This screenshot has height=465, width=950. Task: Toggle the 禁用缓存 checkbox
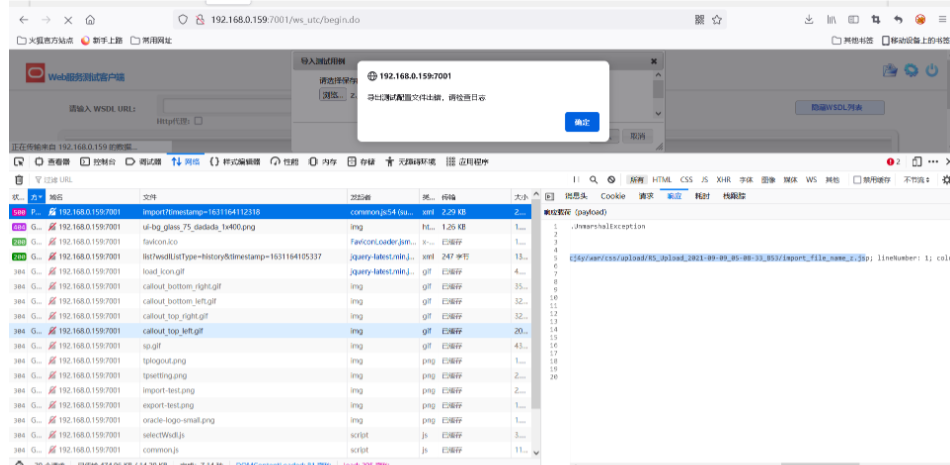click(856, 180)
